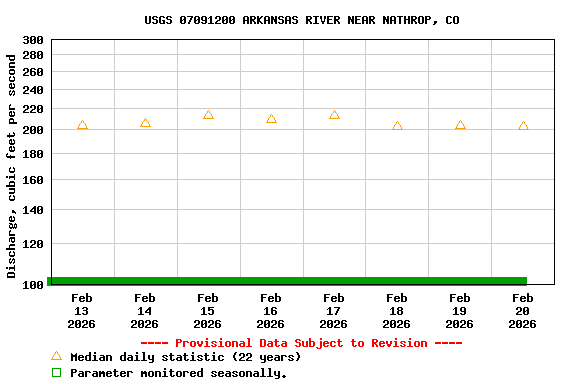This screenshot has height=384, width=576.
Task: Click the 120 y-axis value
Action: (x=33, y=244)
